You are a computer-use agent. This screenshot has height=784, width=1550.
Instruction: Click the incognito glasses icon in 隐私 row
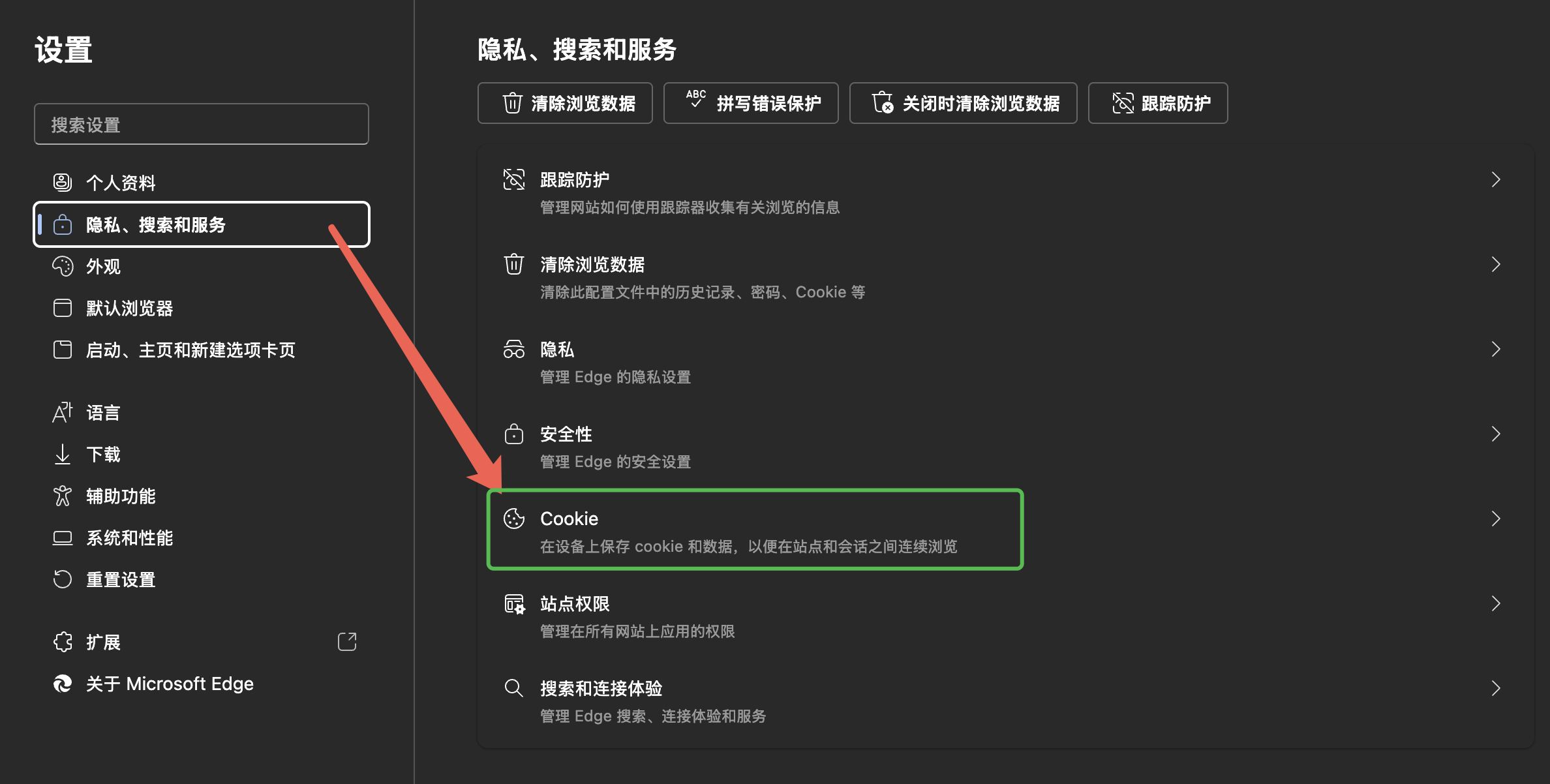click(514, 349)
